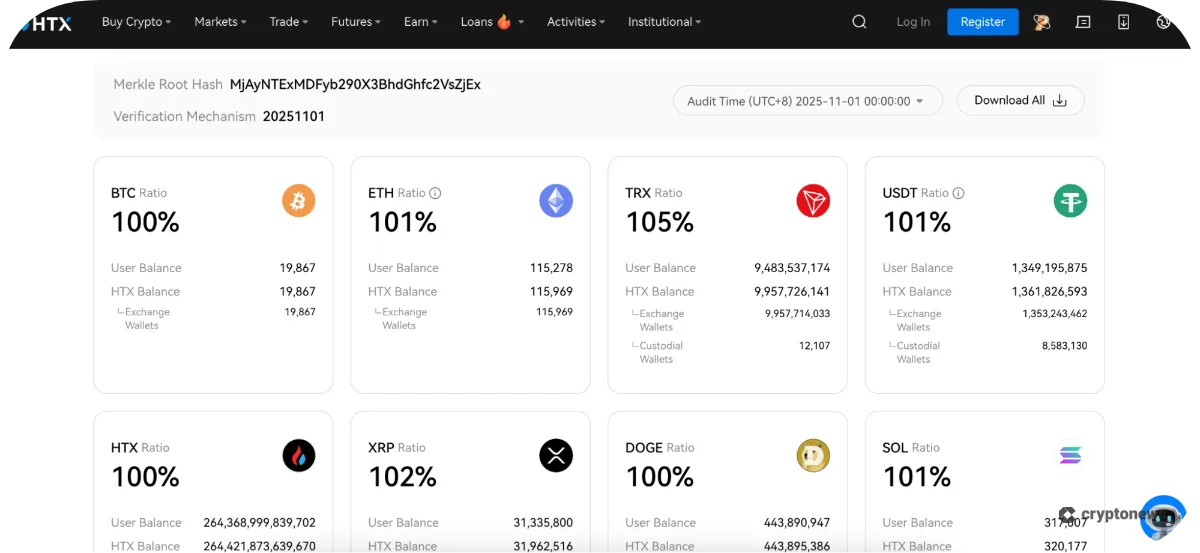This screenshot has width=1200, height=553.
Task: Click the Dogecoin coin icon
Action: click(813, 456)
